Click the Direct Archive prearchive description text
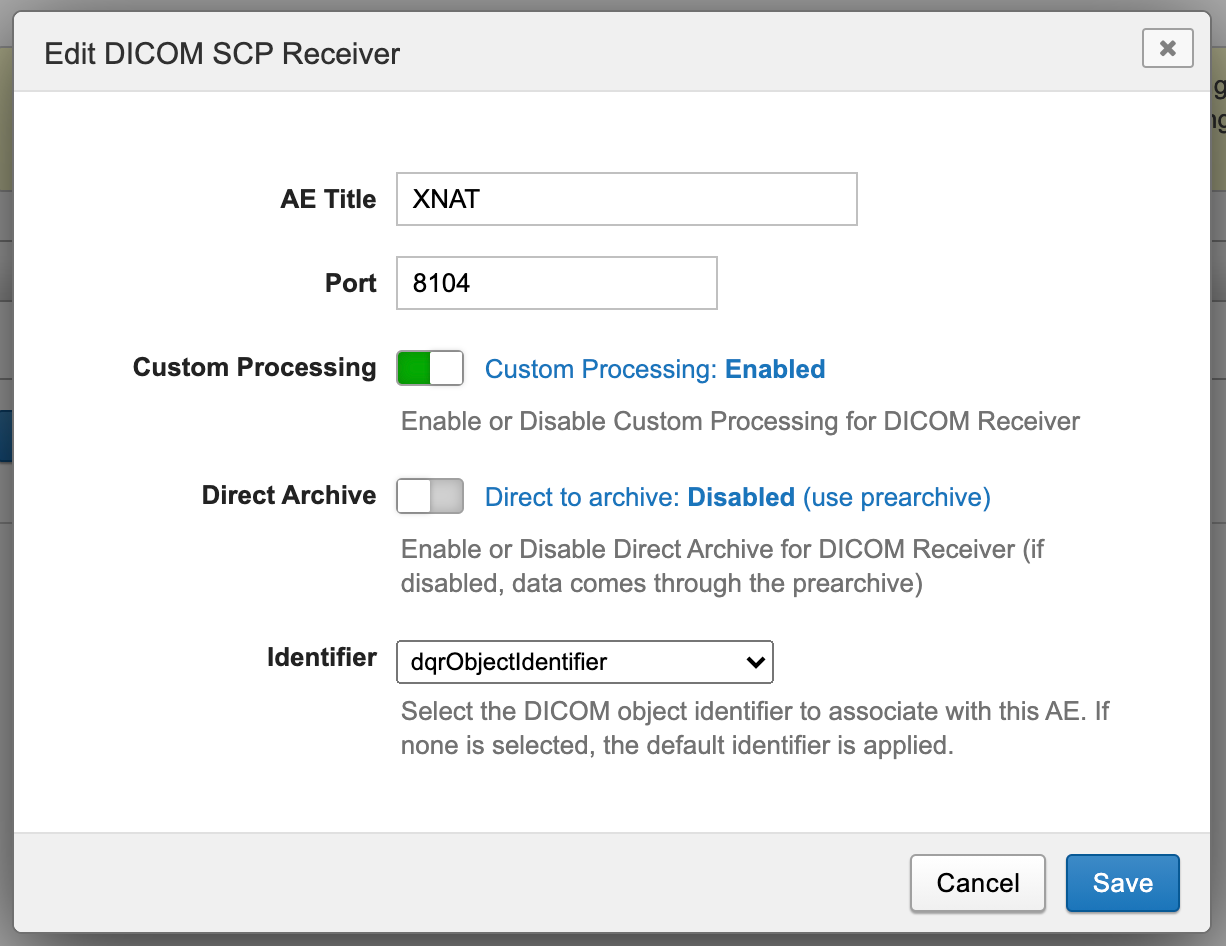 coord(722,566)
